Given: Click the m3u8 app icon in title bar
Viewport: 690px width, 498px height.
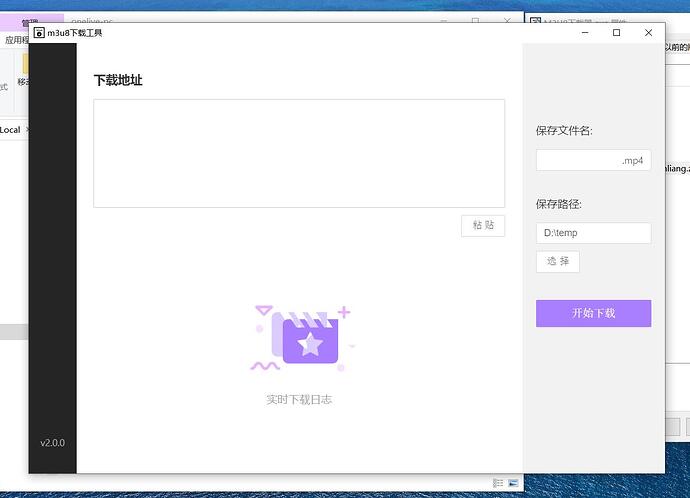Looking at the screenshot, I should click(x=39, y=33).
